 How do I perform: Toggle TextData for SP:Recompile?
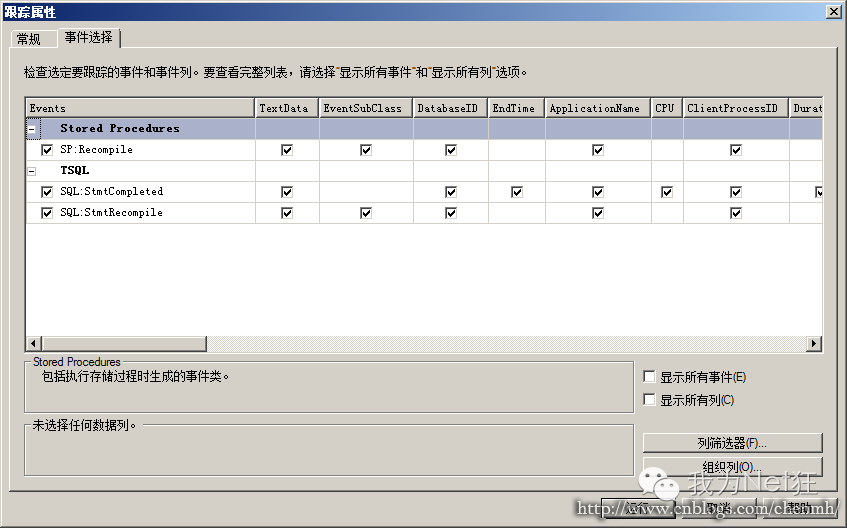[287, 150]
